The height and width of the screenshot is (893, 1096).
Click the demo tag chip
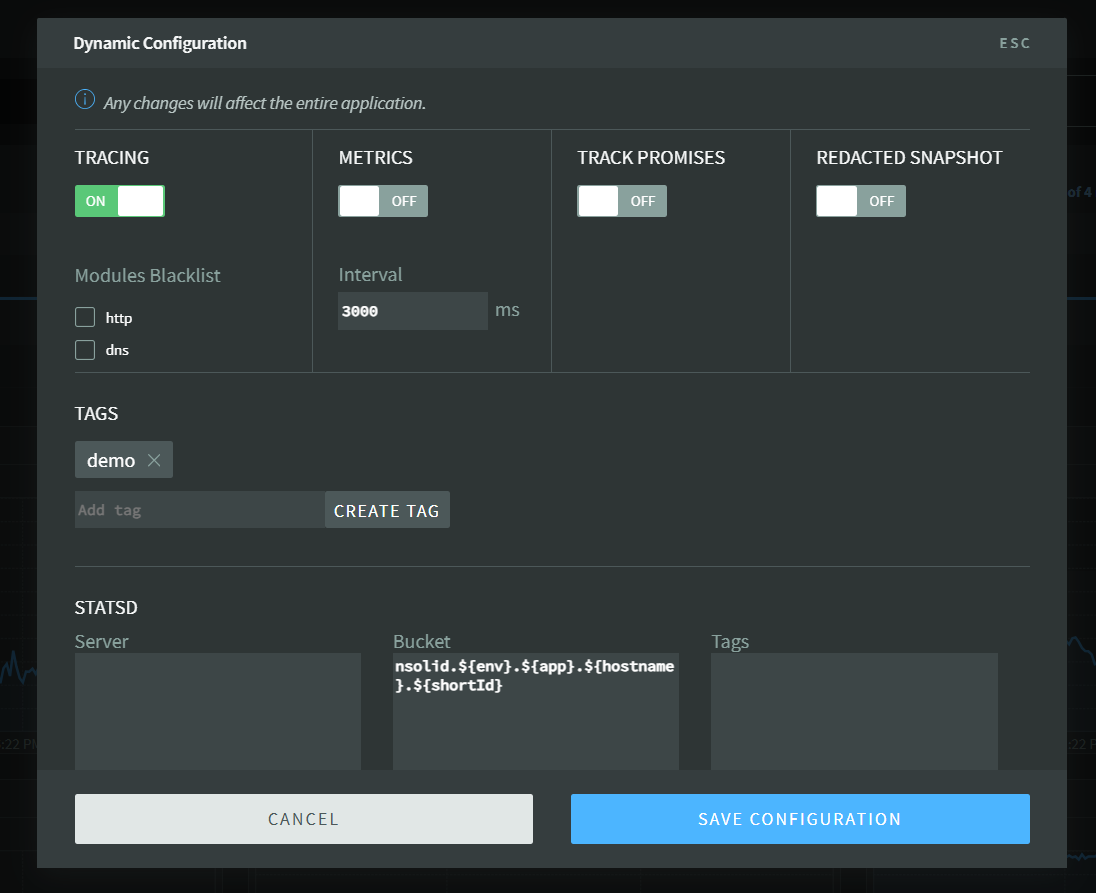[x=112, y=460]
